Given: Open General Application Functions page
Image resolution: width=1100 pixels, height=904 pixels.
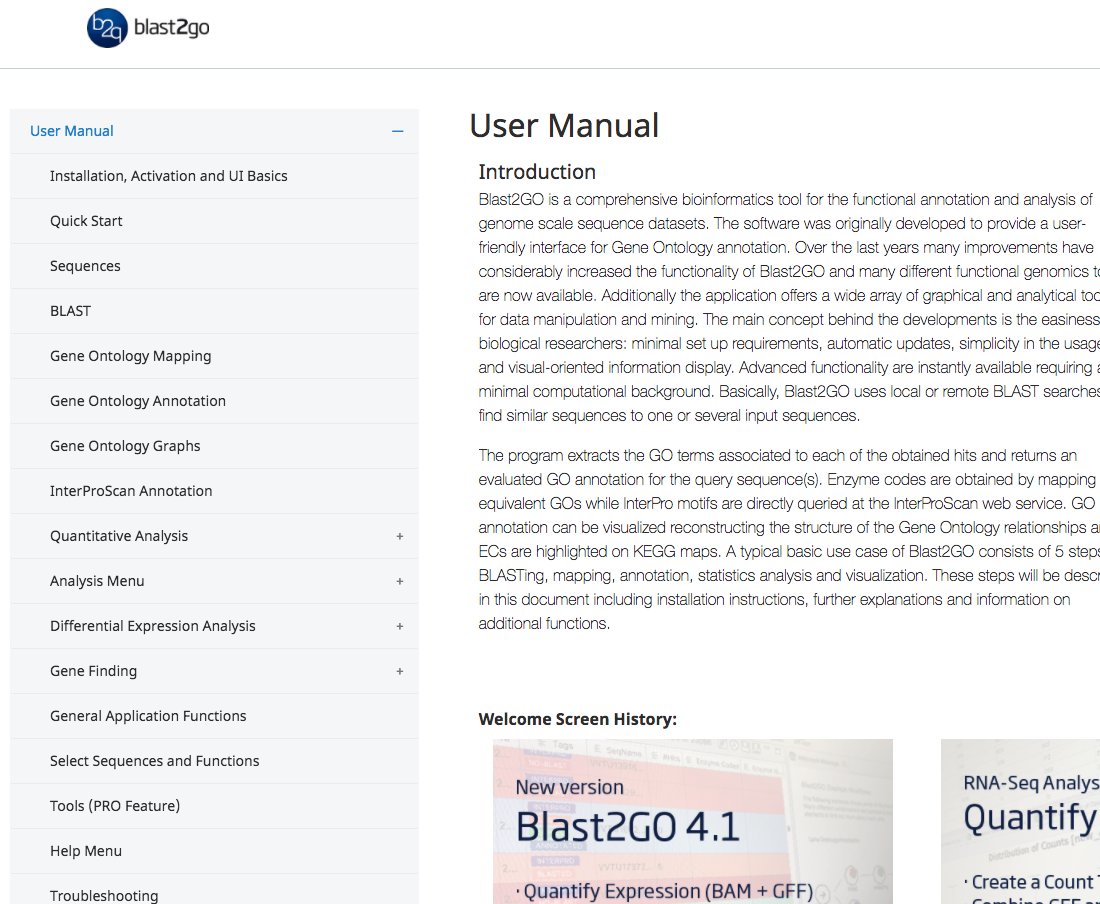Looking at the screenshot, I should pyautogui.click(x=148, y=715).
